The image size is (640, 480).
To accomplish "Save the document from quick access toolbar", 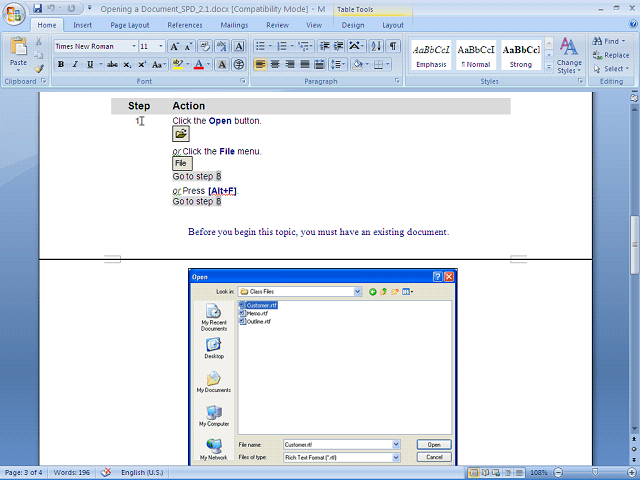I will 38,8.
